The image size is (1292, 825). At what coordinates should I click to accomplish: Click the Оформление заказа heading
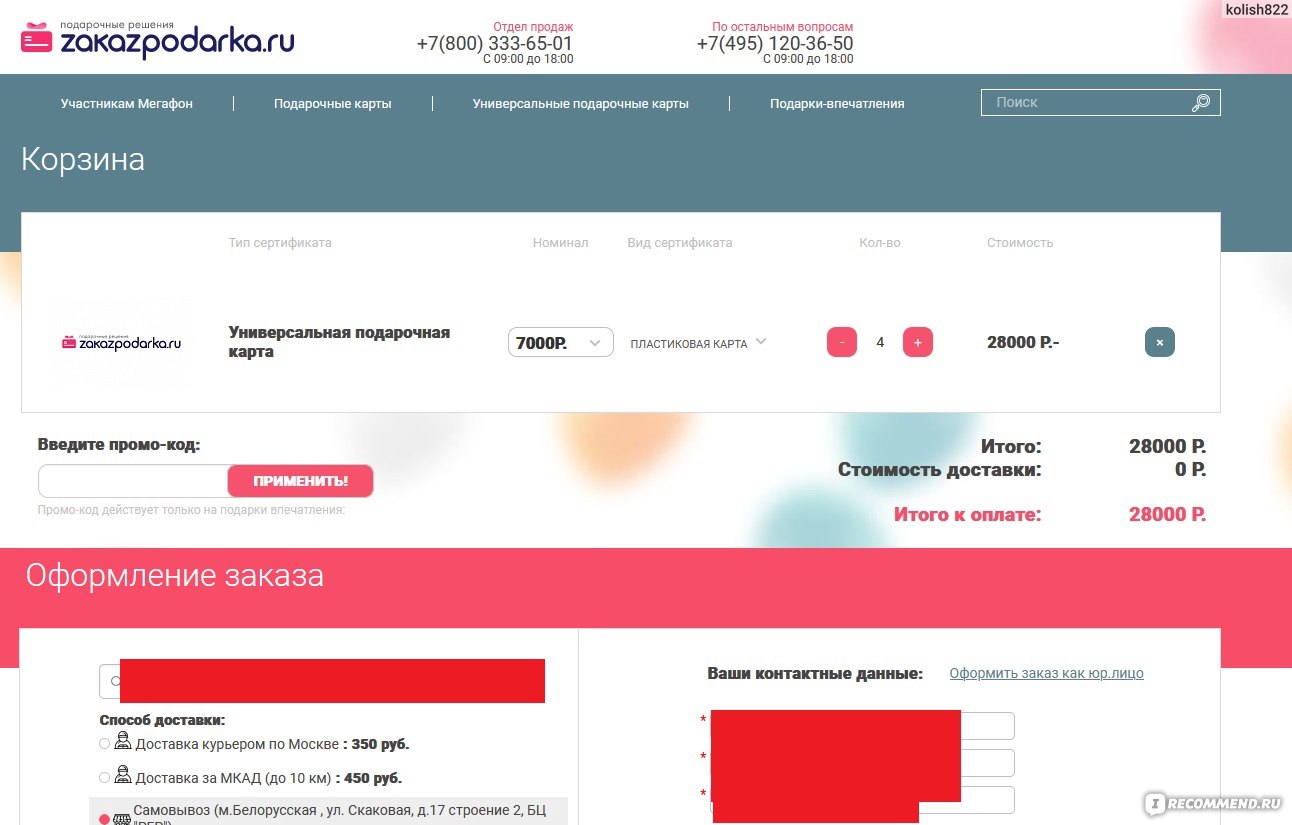pyautogui.click(x=174, y=576)
